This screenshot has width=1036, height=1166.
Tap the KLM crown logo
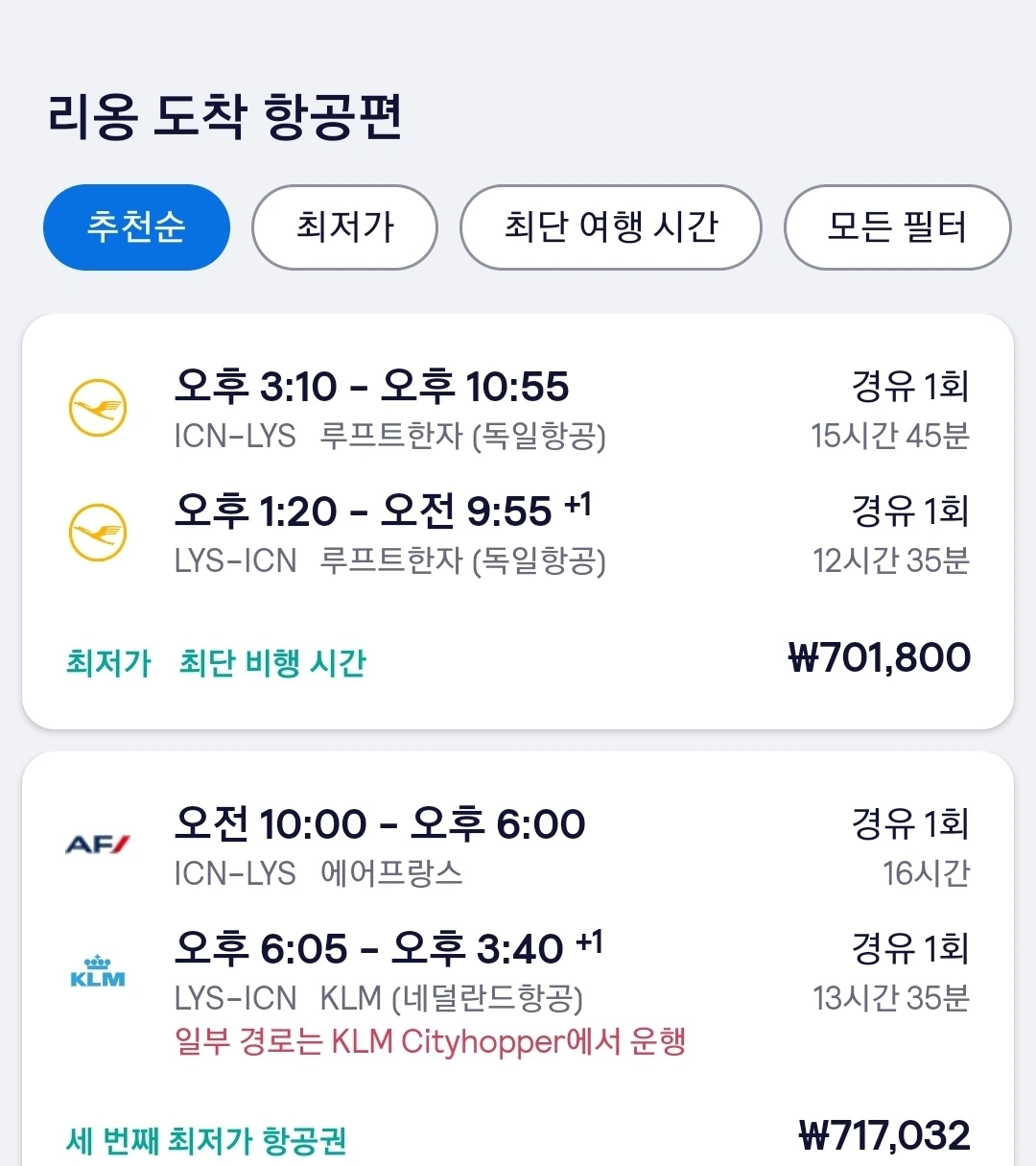98,971
